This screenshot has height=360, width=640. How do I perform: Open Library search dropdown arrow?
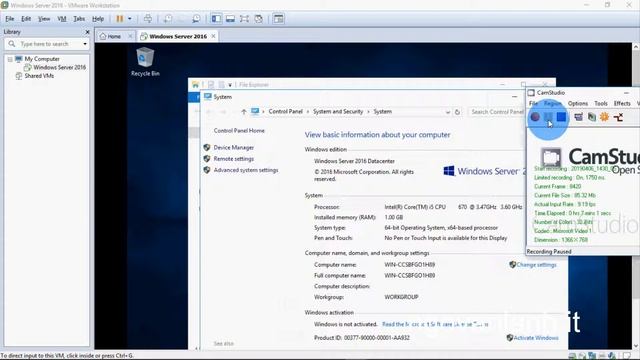click(x=85, y=44)
